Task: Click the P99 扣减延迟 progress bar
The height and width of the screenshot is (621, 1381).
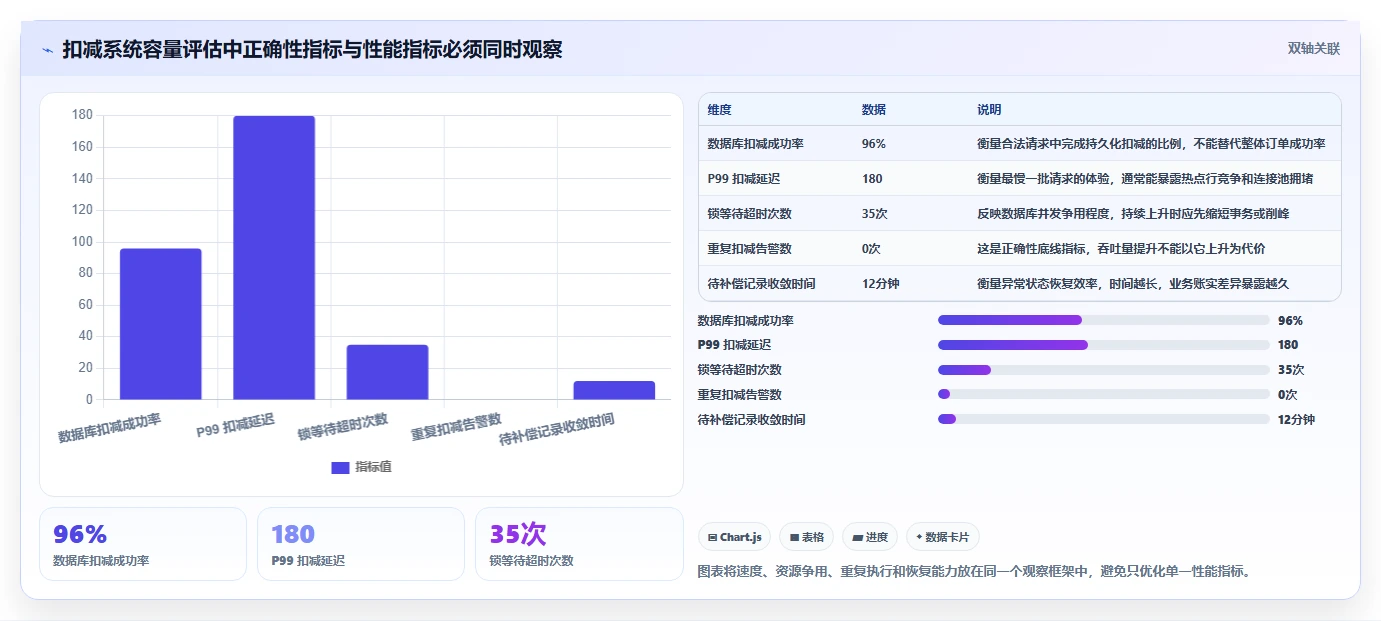Action: pyautogui.click(x=1104, y=345)
